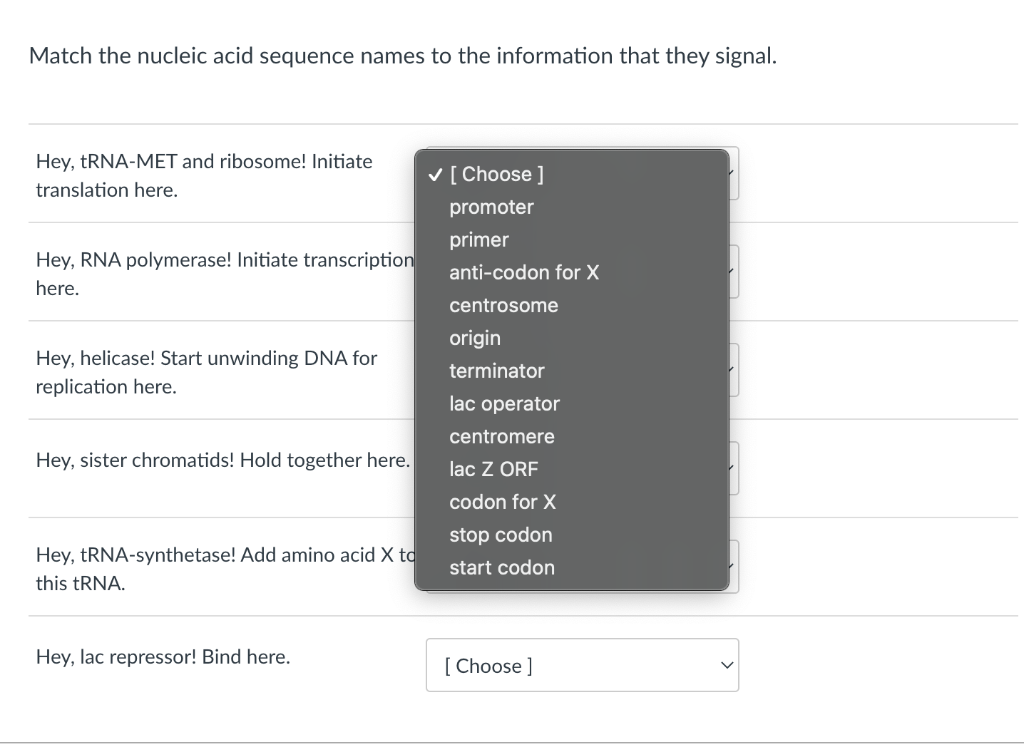The width and height of the screenshot is (1024, 747).
Task: Pick "codon for X" option
Action: [571, 501]
